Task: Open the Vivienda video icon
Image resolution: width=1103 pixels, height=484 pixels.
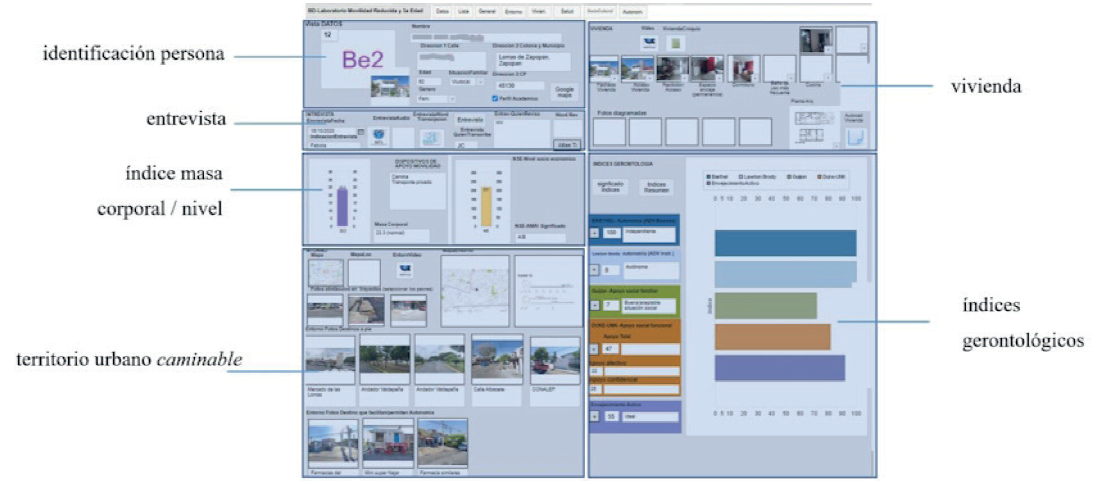Action: 648,43
